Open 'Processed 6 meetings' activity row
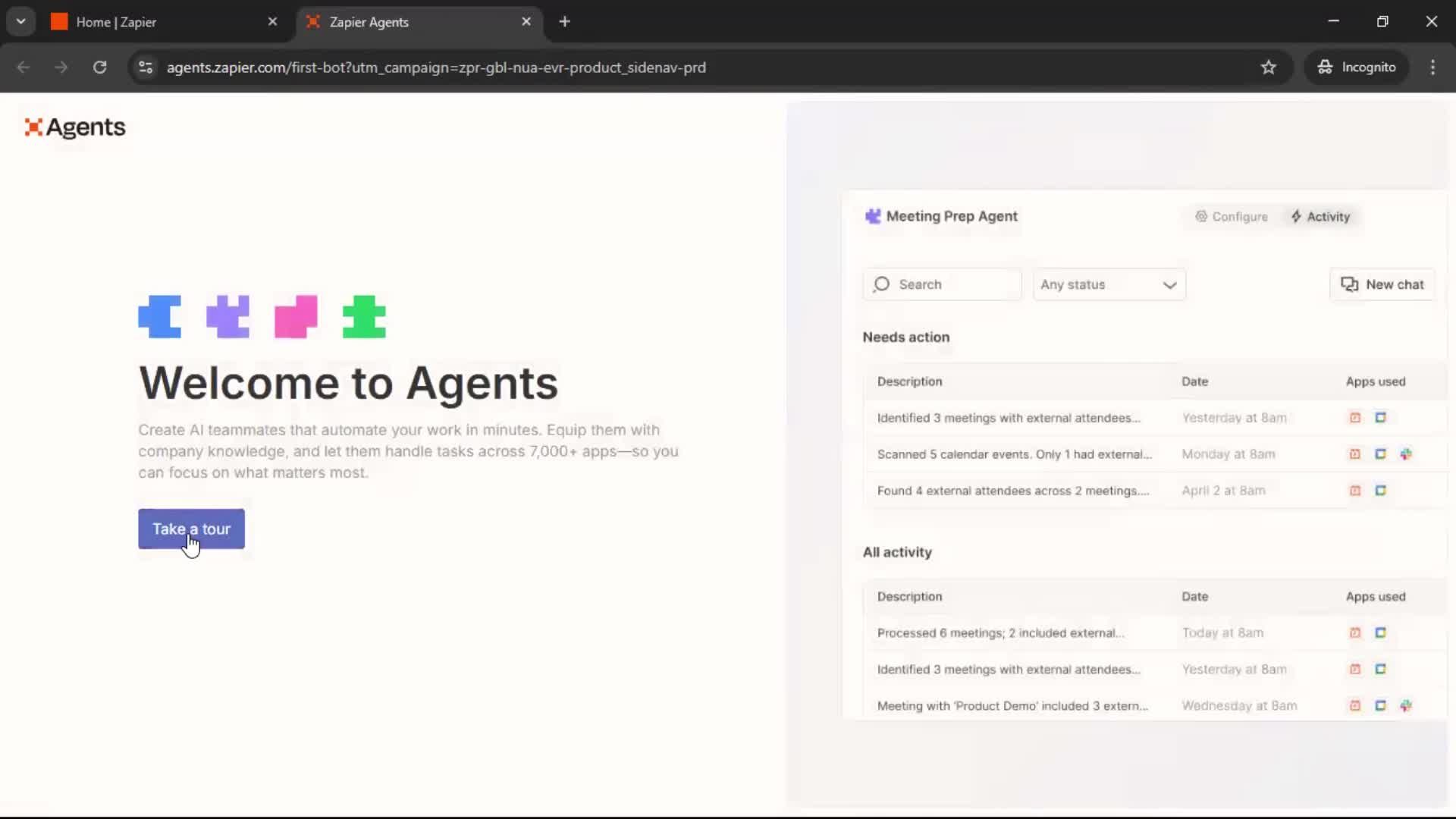The width and height of the screenshot is (1456, 819). point(1154,632)
